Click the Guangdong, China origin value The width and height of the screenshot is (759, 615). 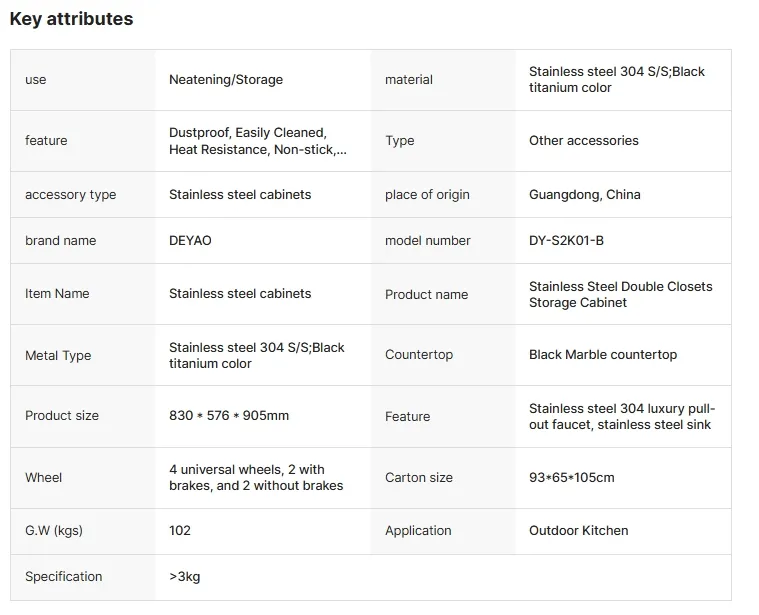tap(584, 195)
